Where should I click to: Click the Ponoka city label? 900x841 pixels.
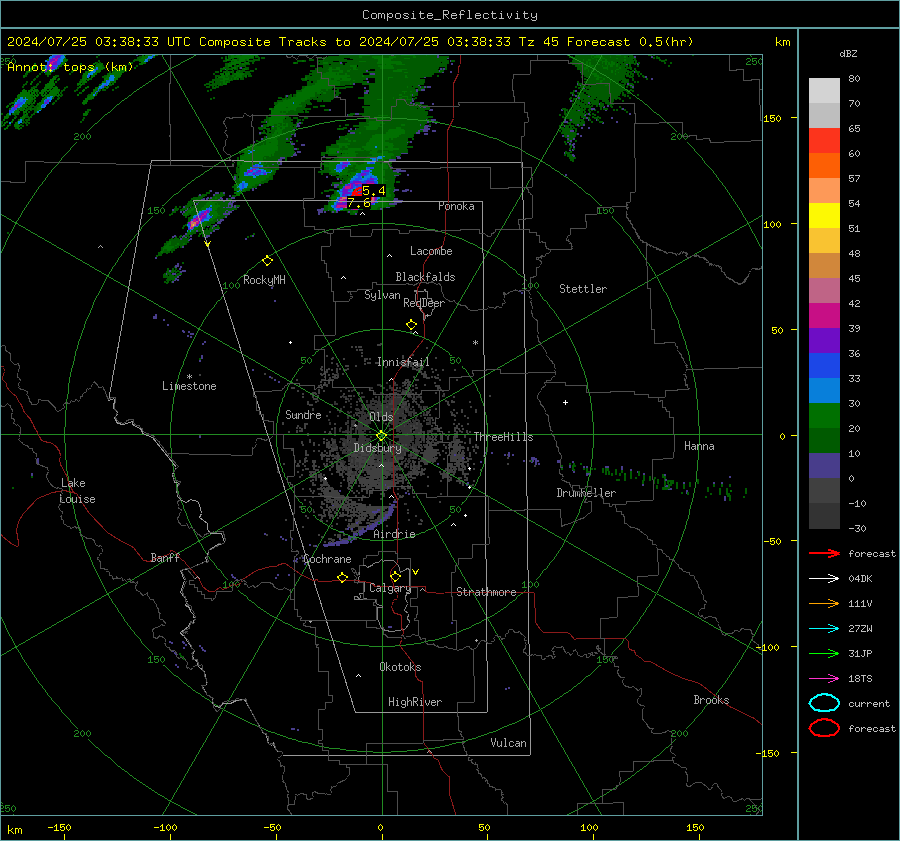pyautogui.click(x=456, y=206)
